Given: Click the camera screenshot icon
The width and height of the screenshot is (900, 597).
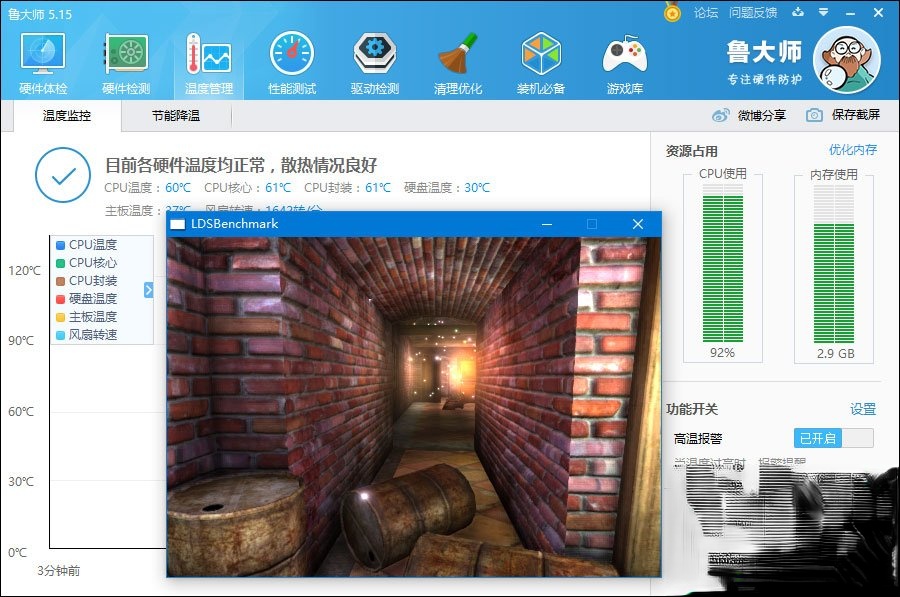Looking at the screenshot, I should pos(814,115).
